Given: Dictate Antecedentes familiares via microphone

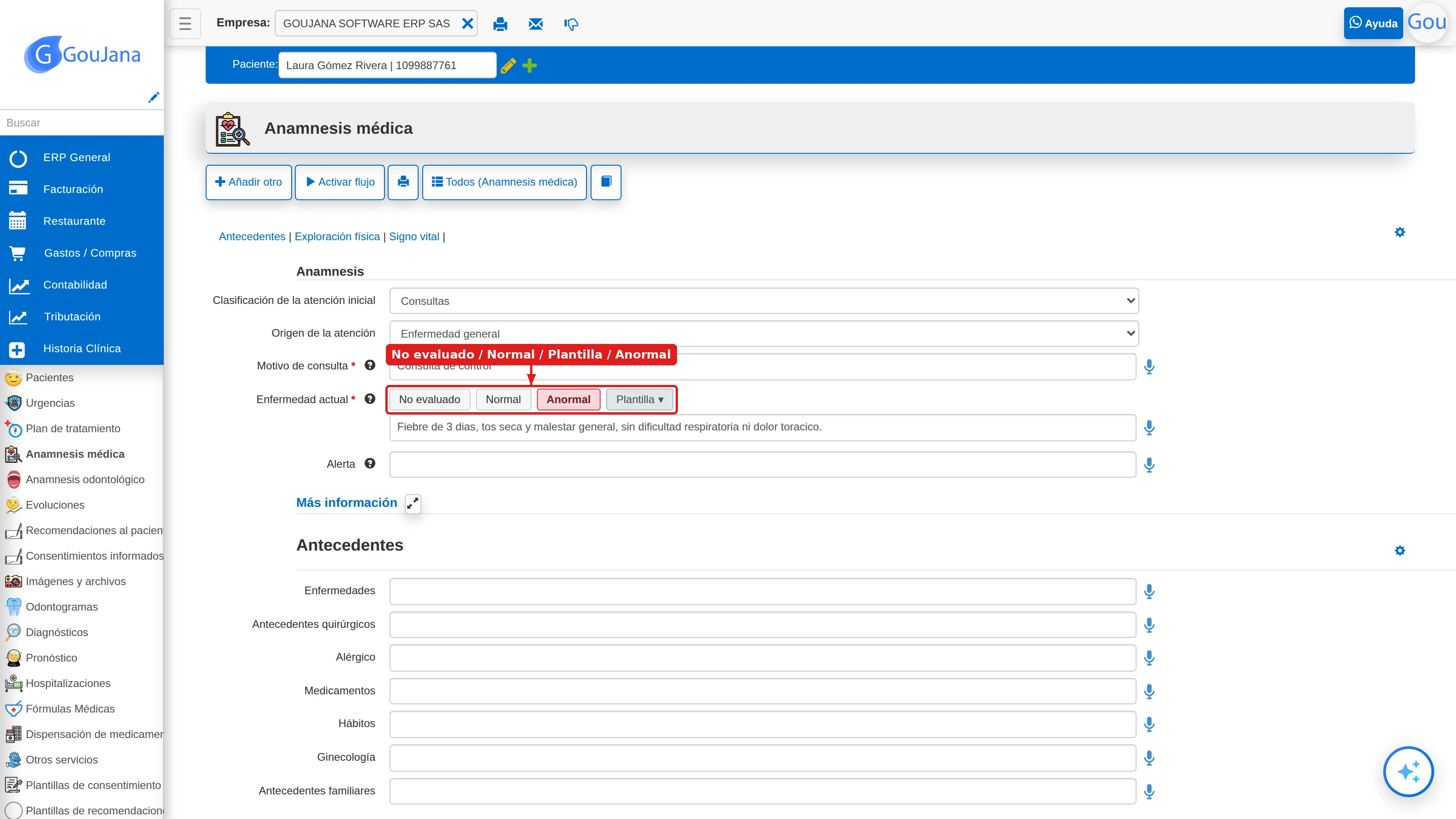Looking at the screenshot, I should click(1149, 792).
